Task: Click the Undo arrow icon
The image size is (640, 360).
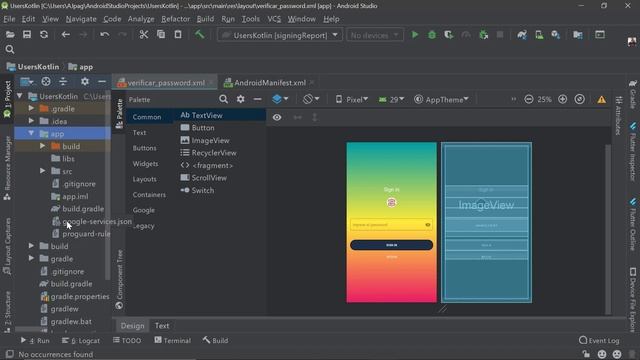Action: (104, 35)
